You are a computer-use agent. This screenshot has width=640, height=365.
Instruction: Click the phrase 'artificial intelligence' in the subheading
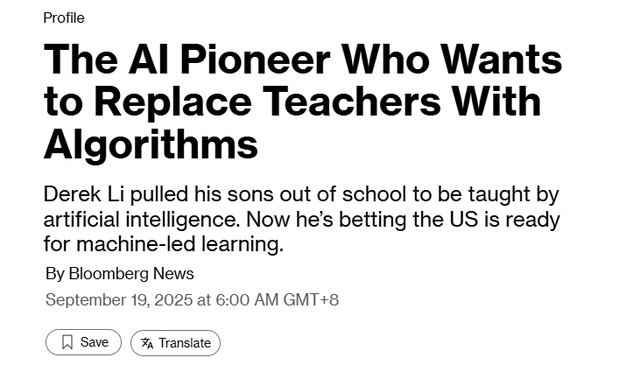pos(141,220)
